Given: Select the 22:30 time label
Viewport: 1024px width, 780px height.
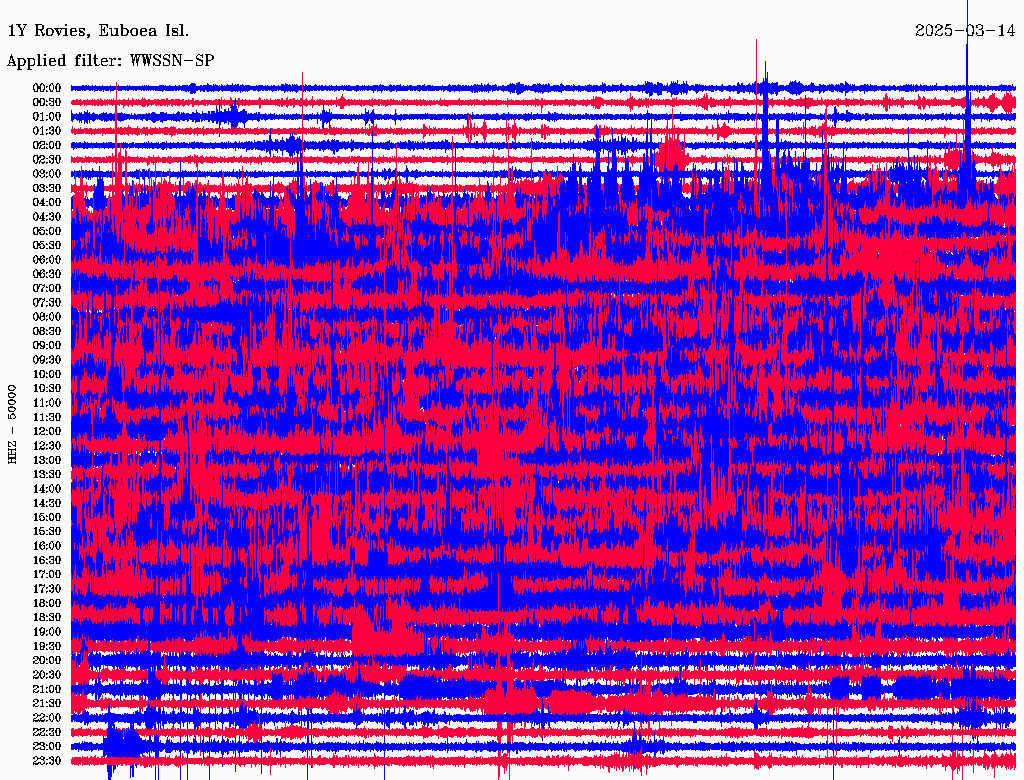Looking at the screenshot, I should tap(46, 732).
